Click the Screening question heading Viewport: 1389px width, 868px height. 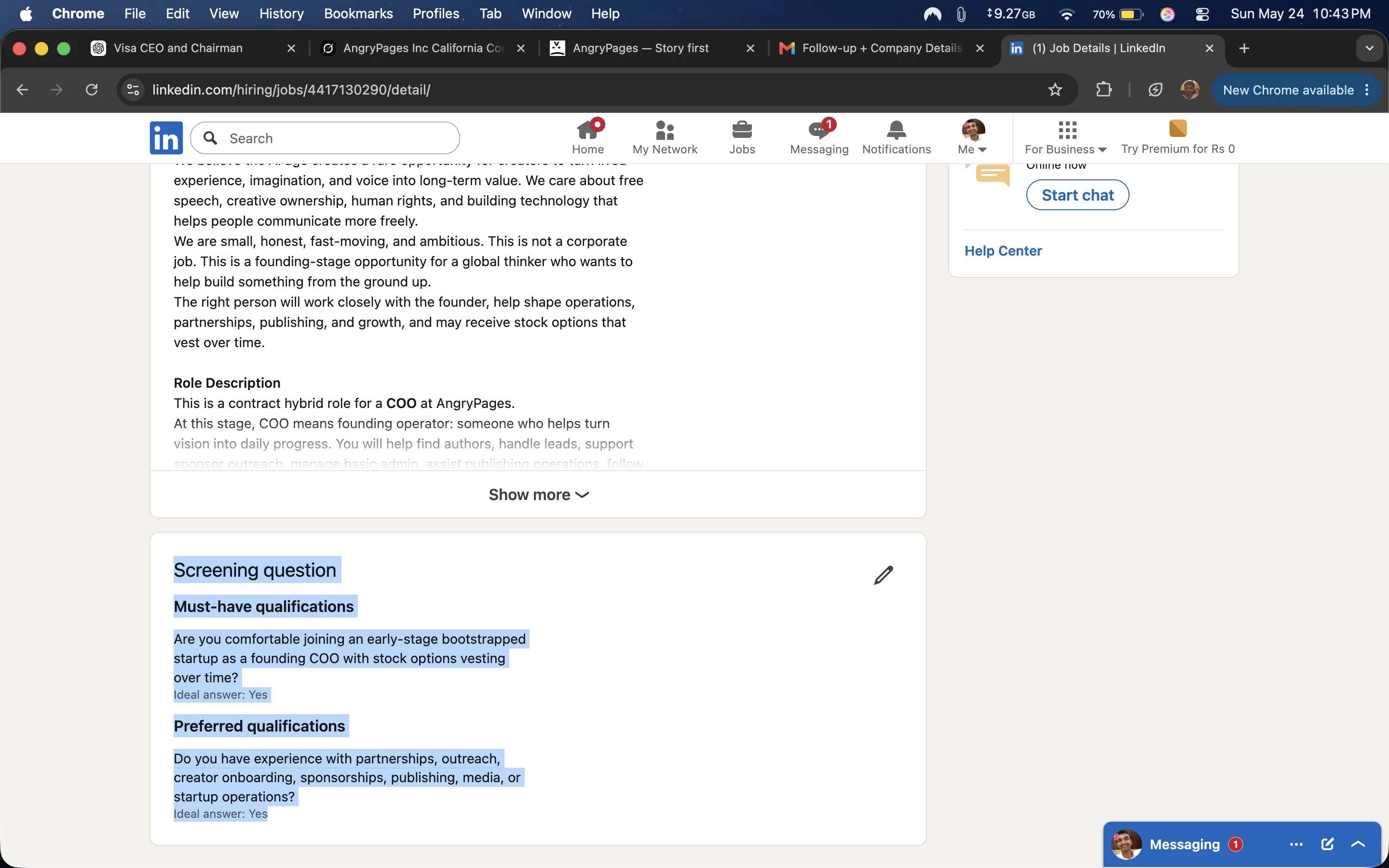(x=254, y=570)
